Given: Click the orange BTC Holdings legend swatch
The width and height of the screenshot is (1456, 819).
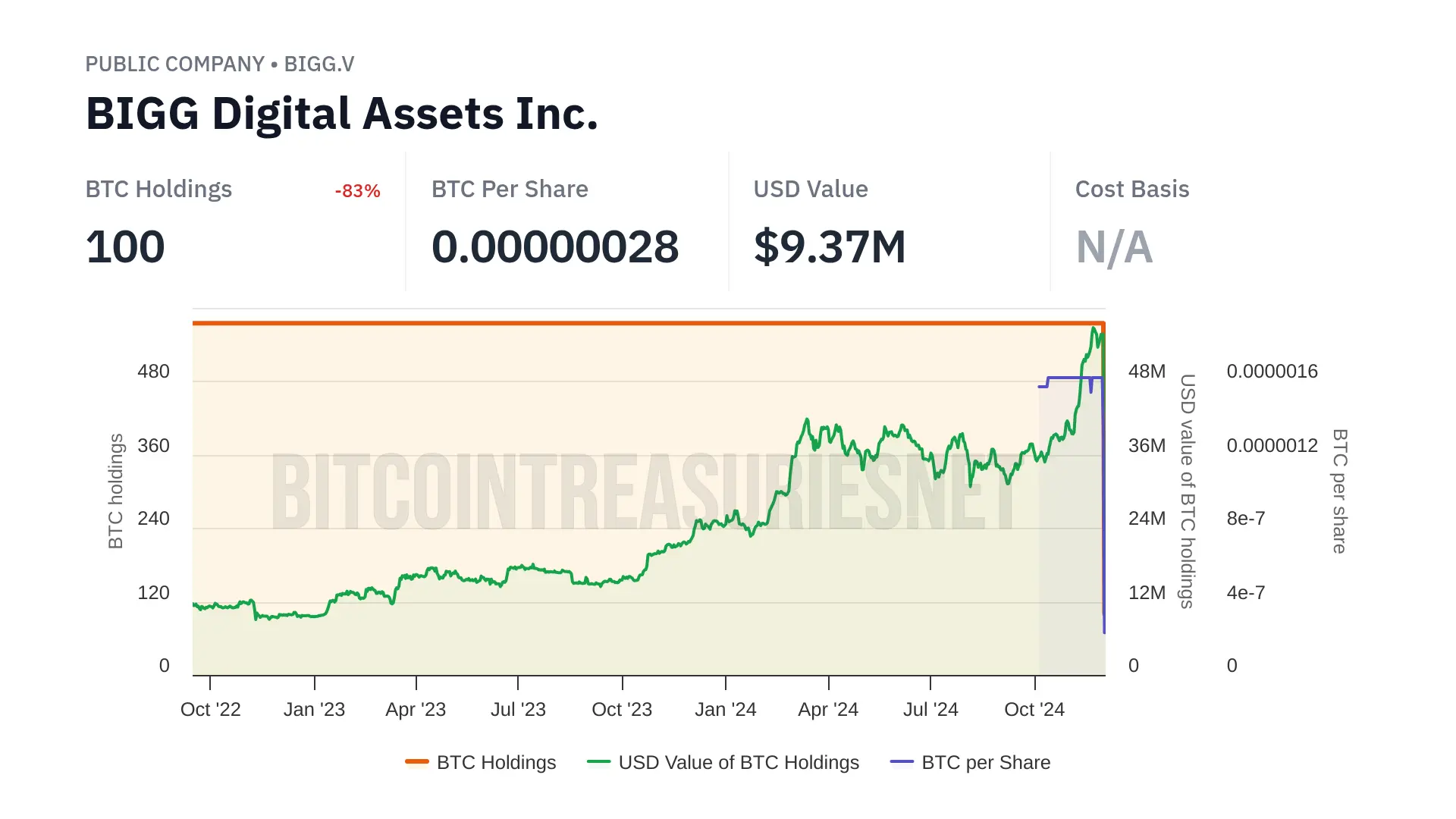Looking at the screenshot, I should [417, 761].
